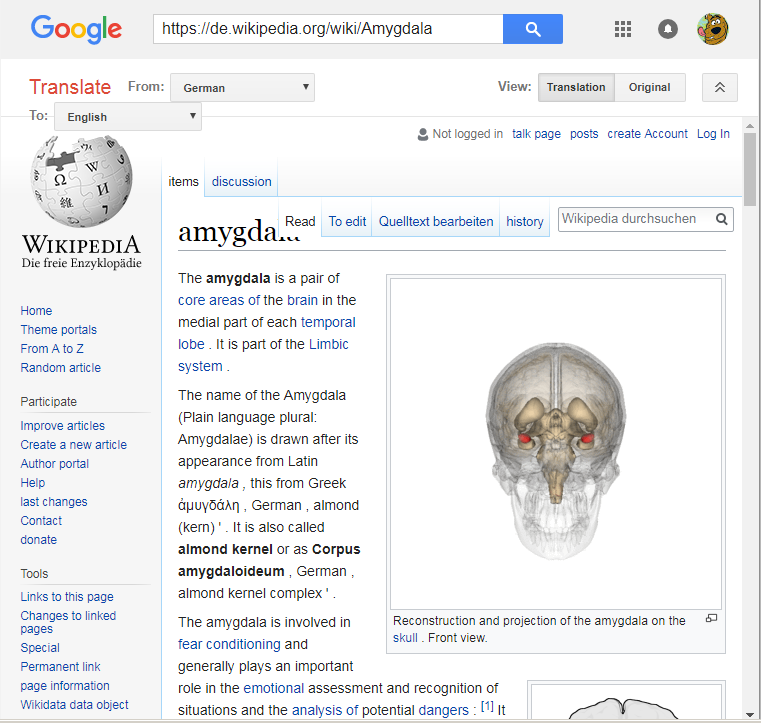This screenshot has width=761, height=723.
Task: Follow the brain link
Action: (302, 300)
